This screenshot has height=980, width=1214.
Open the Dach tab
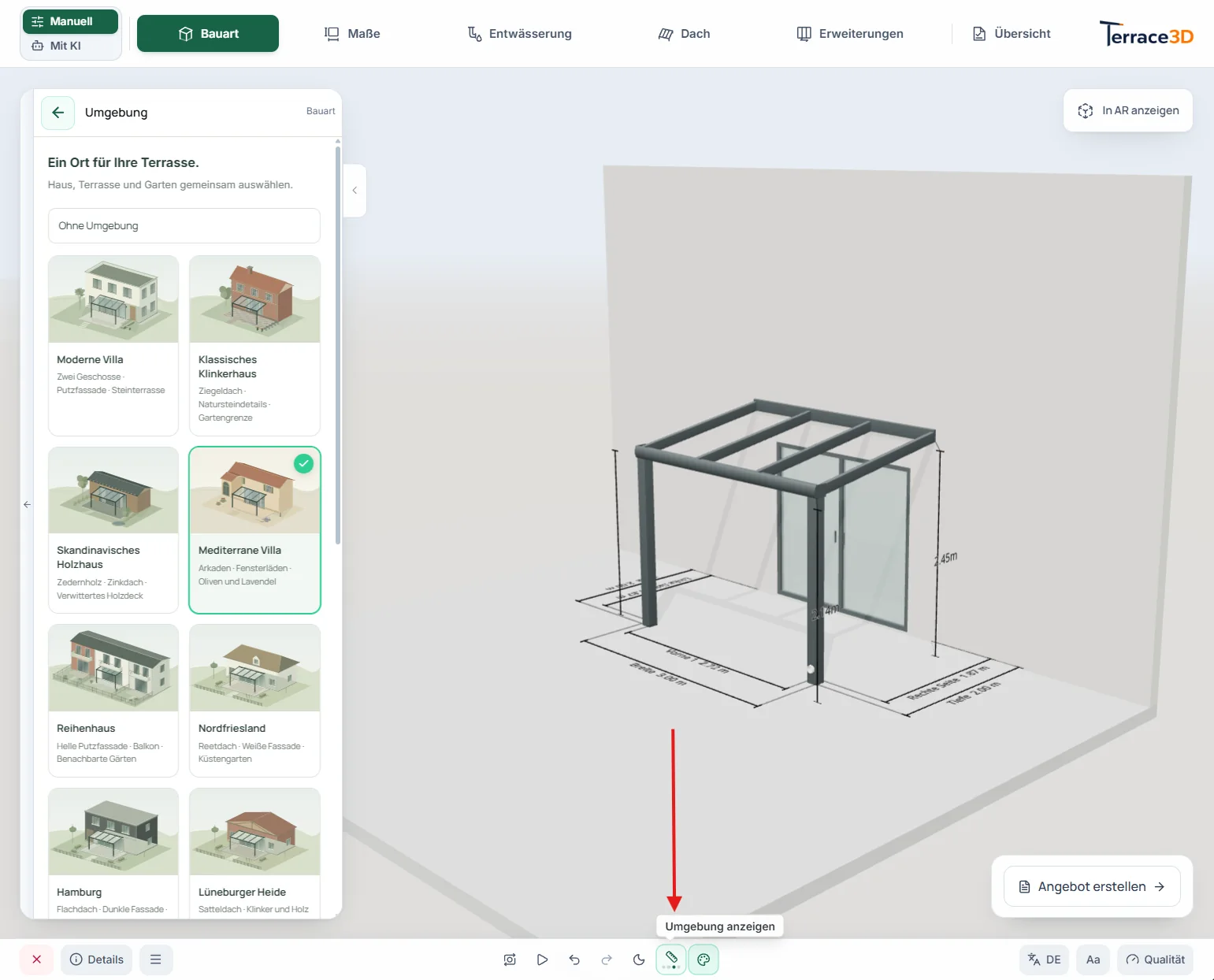coord(684,34)
